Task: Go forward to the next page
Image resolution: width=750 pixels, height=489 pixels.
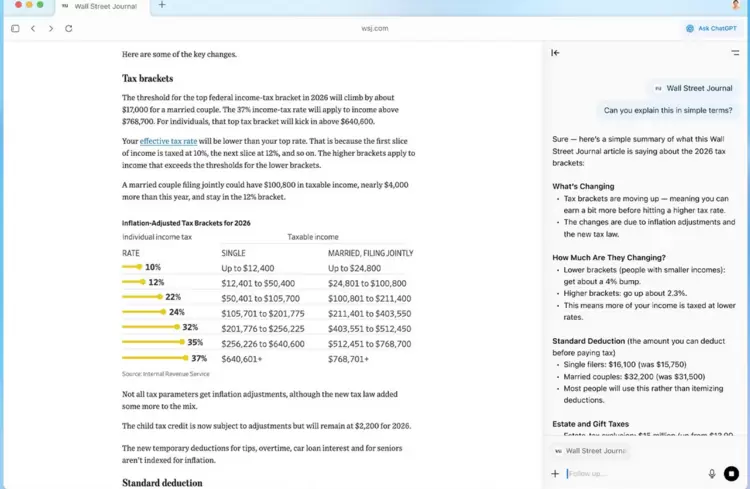Action: (51, 28)
